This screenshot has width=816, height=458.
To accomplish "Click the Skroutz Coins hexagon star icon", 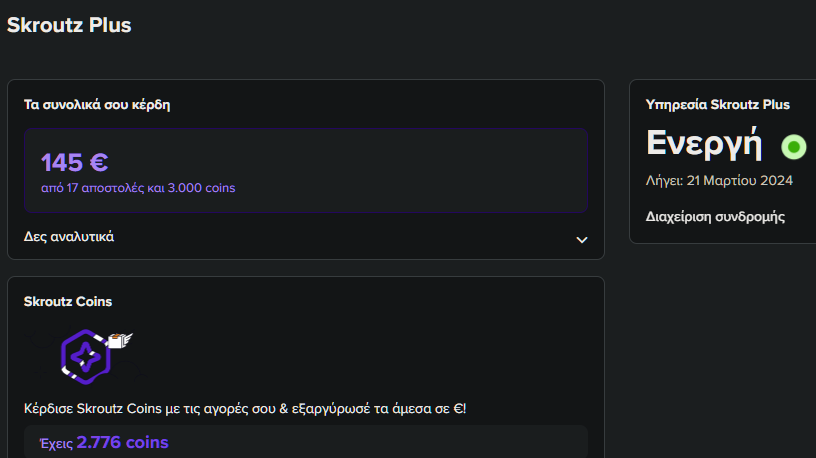I will [86, 357].
